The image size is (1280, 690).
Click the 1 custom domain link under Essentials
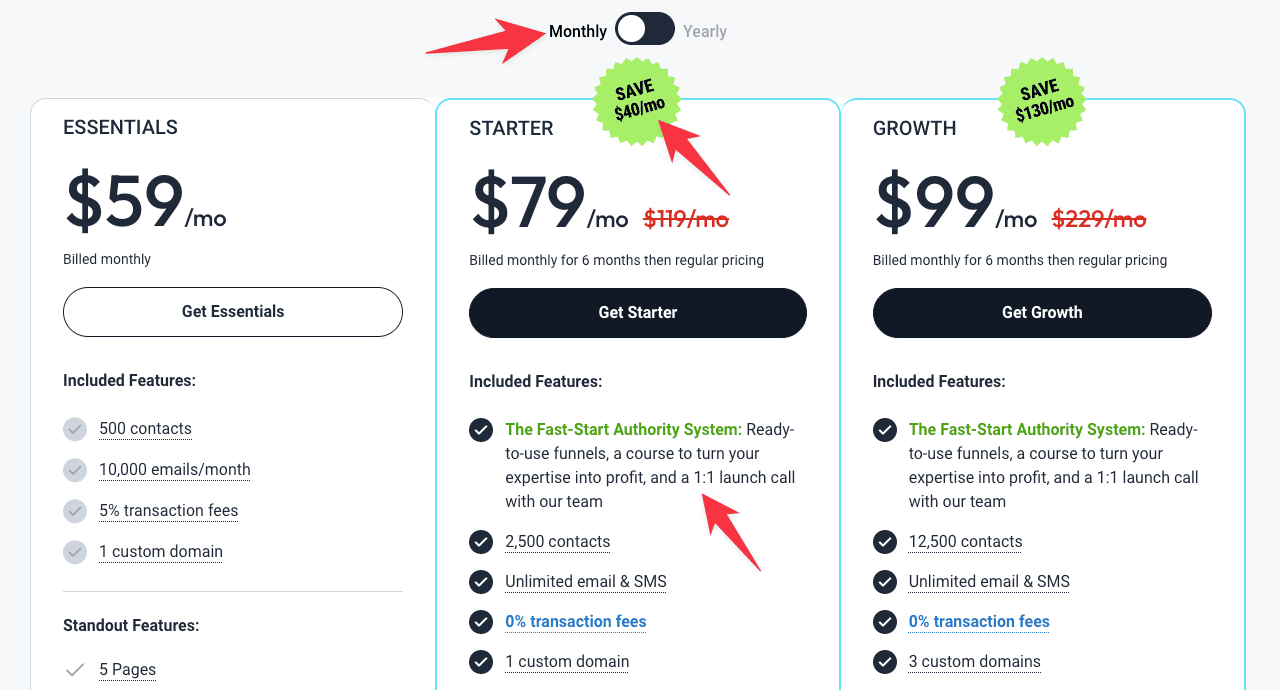(161, 551)
